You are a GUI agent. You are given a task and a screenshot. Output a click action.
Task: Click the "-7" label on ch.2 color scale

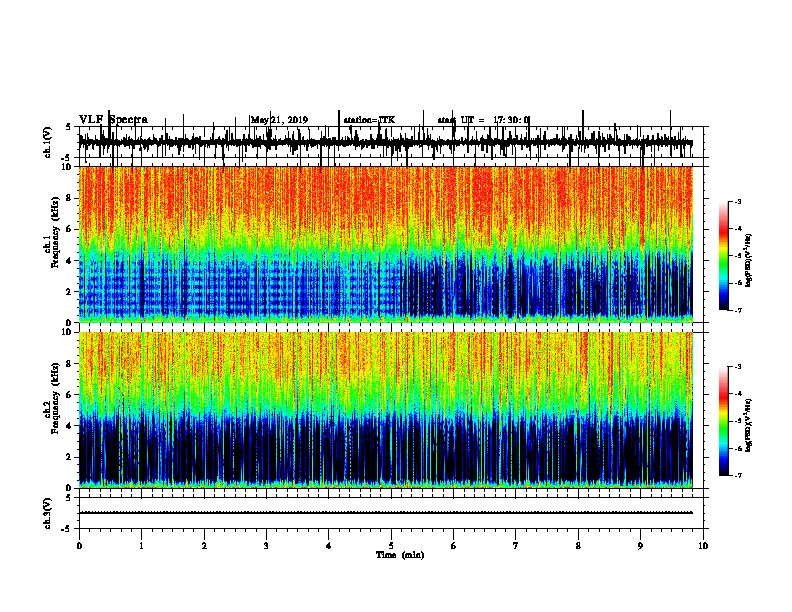(x=738, y=475)
